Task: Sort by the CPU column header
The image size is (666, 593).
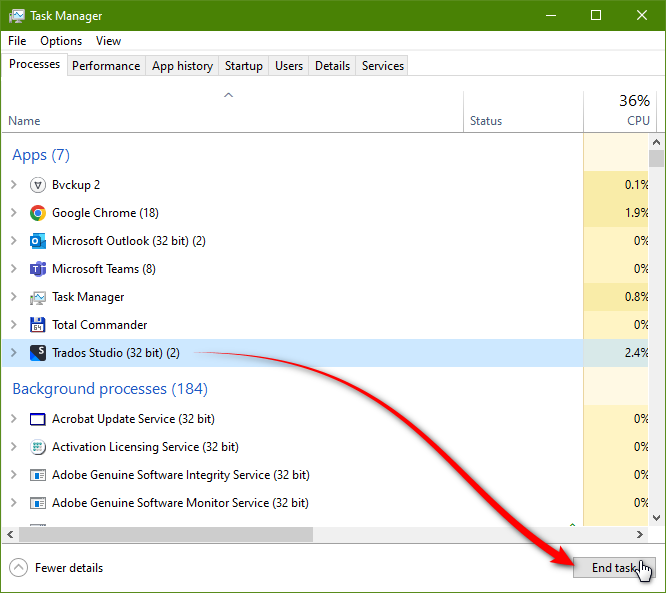Action: (x=620, y=111)
